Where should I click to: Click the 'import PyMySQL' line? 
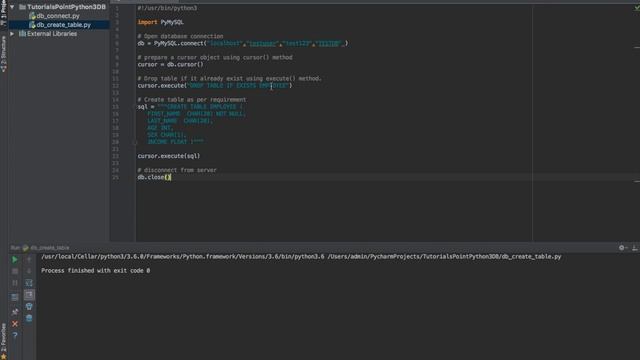coord(160,22)
